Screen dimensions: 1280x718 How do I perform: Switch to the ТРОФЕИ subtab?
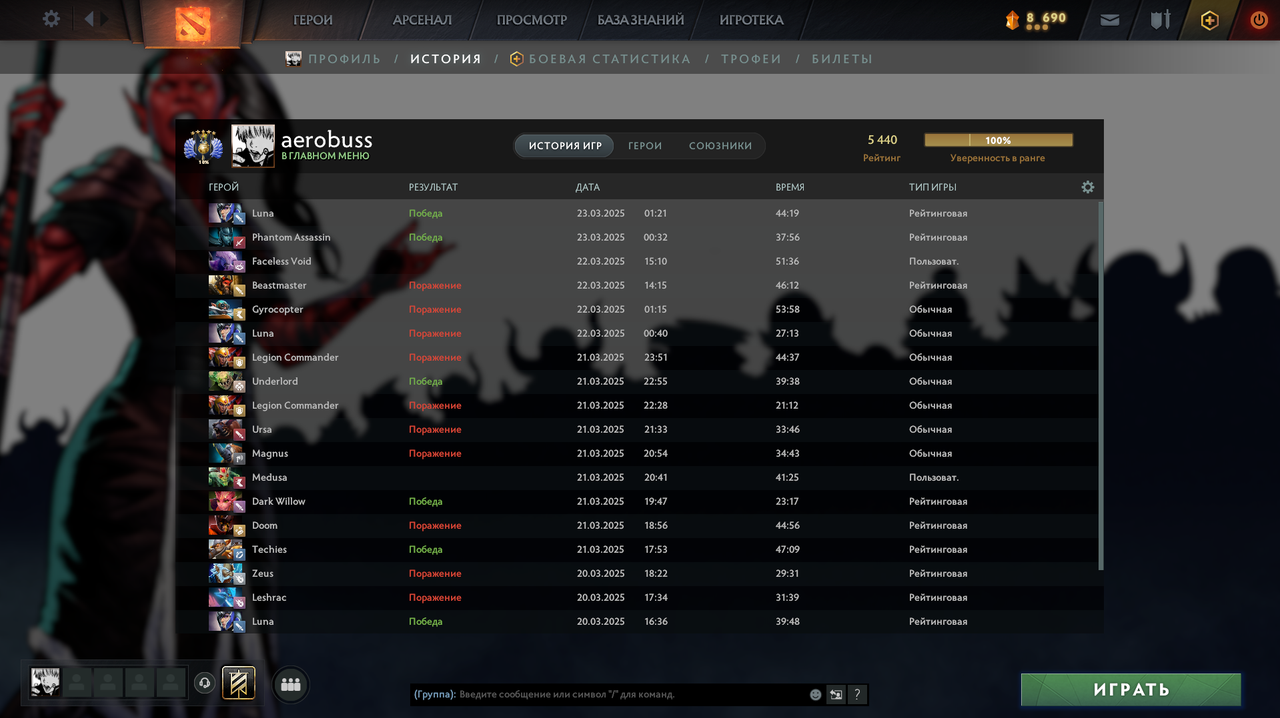point(751,59)
